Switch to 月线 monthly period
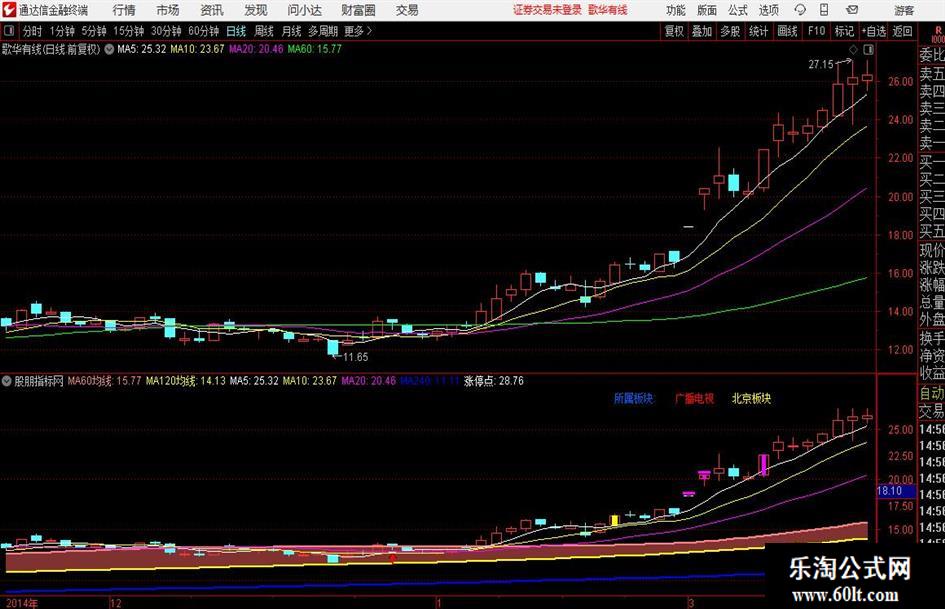The image size is (945, 609). [291, 31]
